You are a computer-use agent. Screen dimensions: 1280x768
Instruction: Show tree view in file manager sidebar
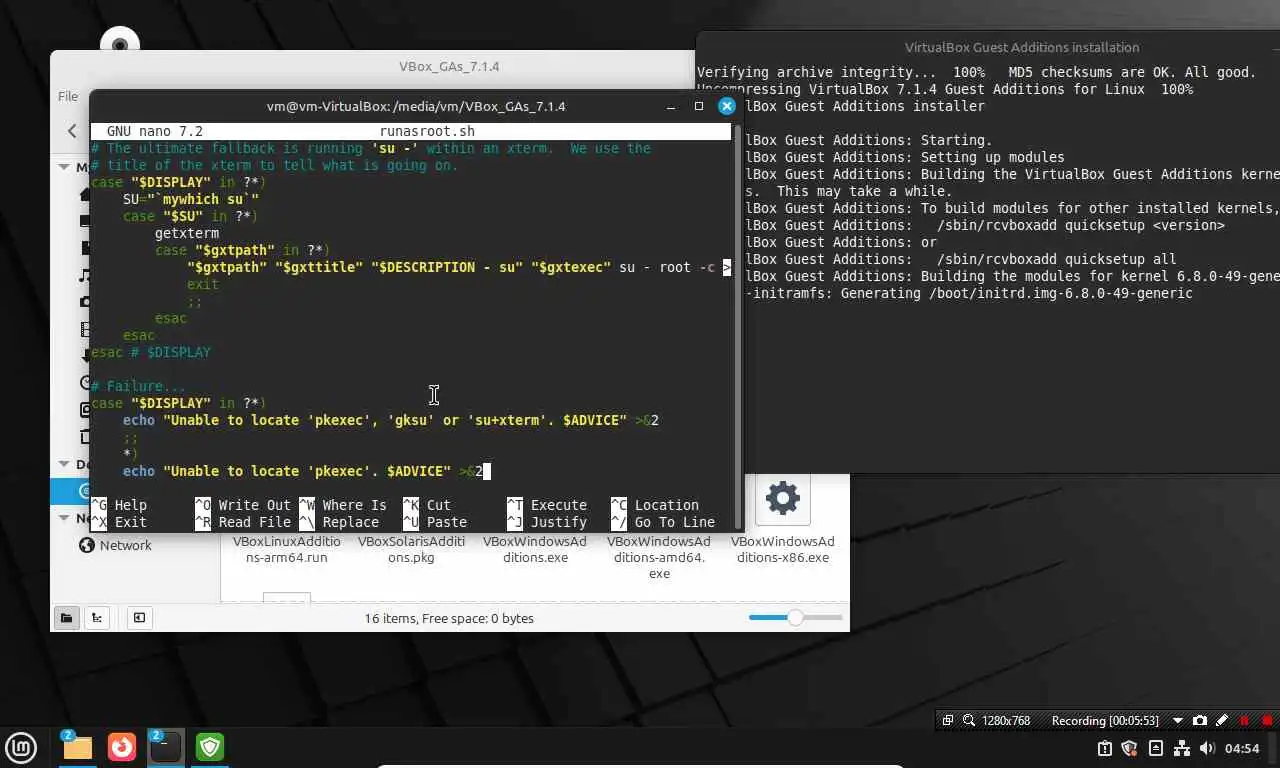(x=97, y=618)
